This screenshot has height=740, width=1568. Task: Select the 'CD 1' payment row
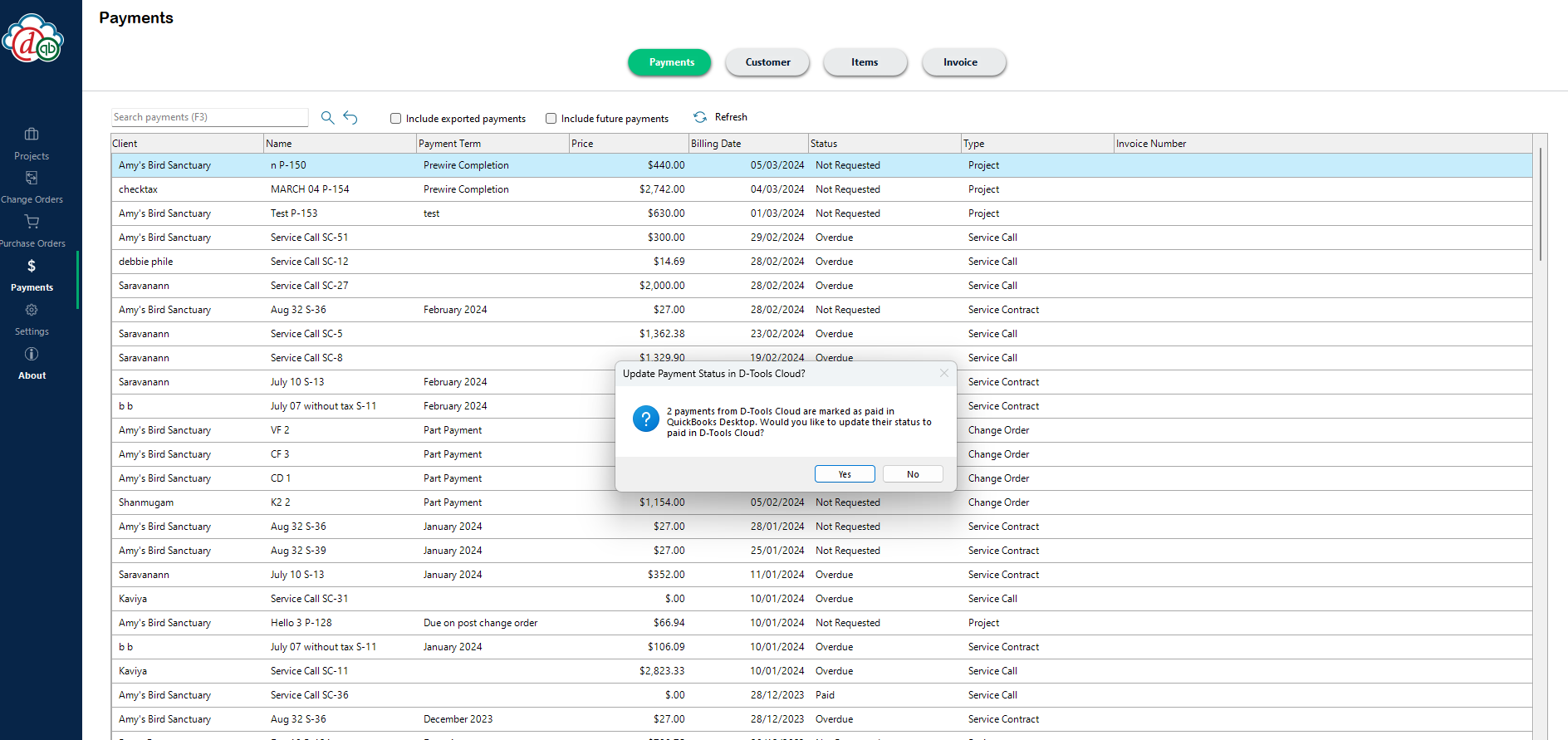pyautogui.click(x=821, y=478)
